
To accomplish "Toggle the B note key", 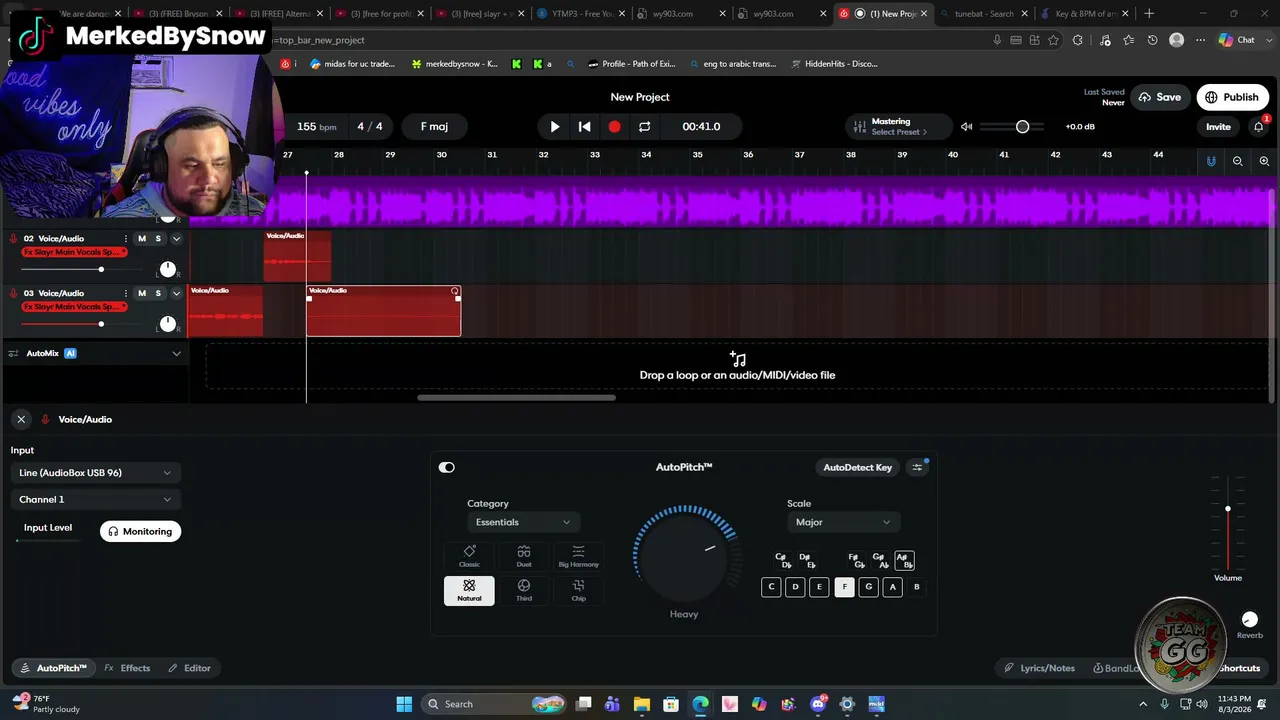I will [916, 587].
